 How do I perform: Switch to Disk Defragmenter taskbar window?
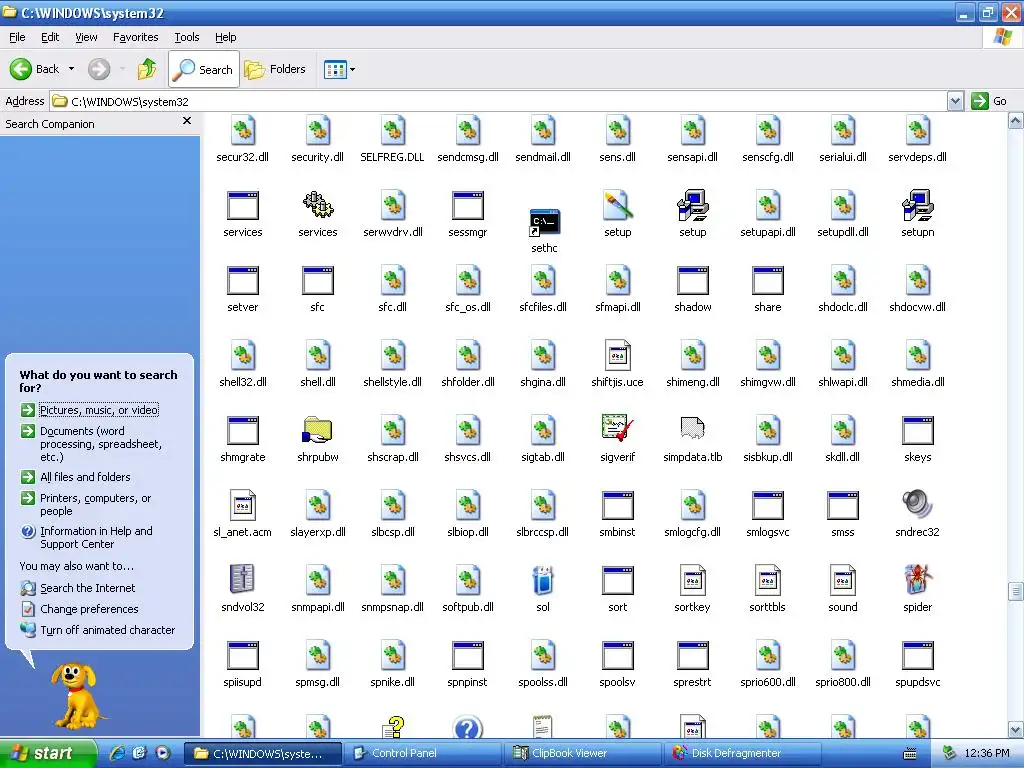click(x=743, y=753)
